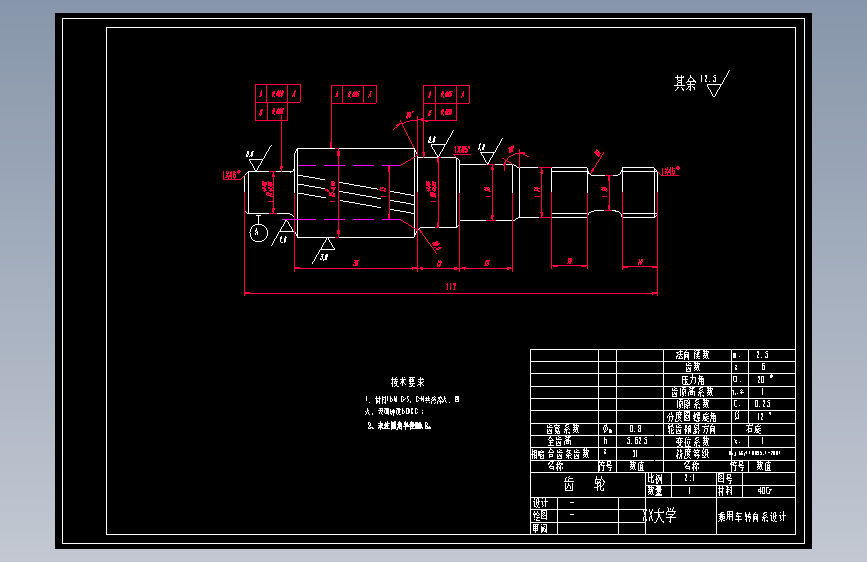
Task: Select the 12.5 surface roughness symbol
Action: coord(715,84)
